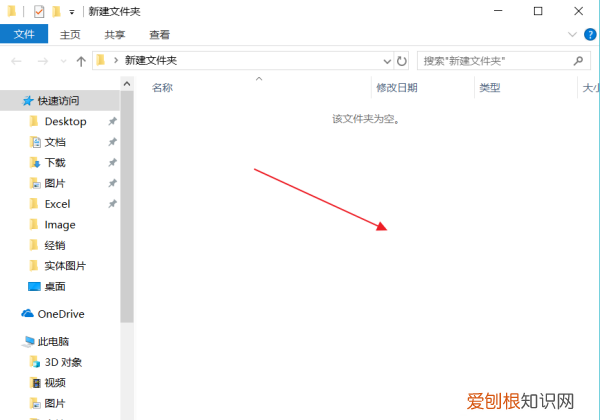
Task: Select 此电脑 in the navigation pane
Action: click(x=53, y=342)
